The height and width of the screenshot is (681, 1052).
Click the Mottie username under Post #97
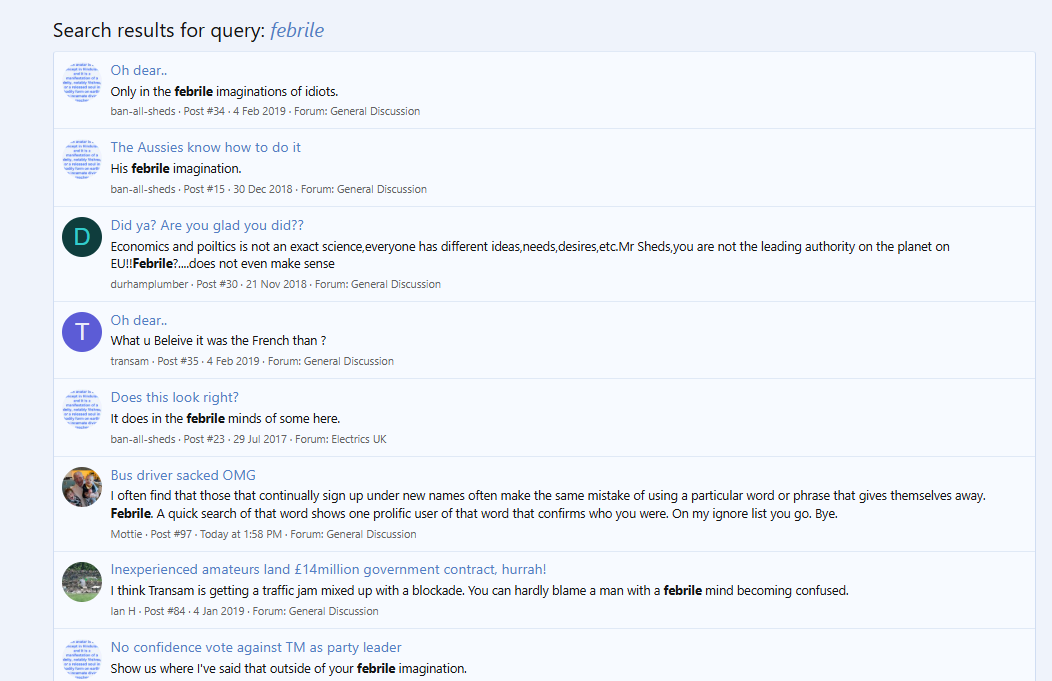click(126, 534)
